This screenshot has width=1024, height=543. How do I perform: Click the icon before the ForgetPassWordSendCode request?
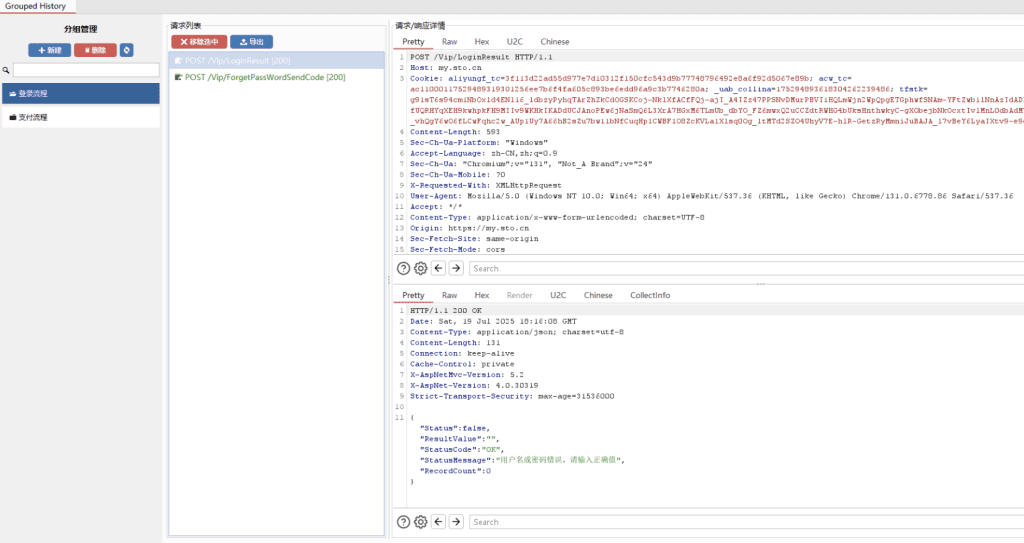178,77
